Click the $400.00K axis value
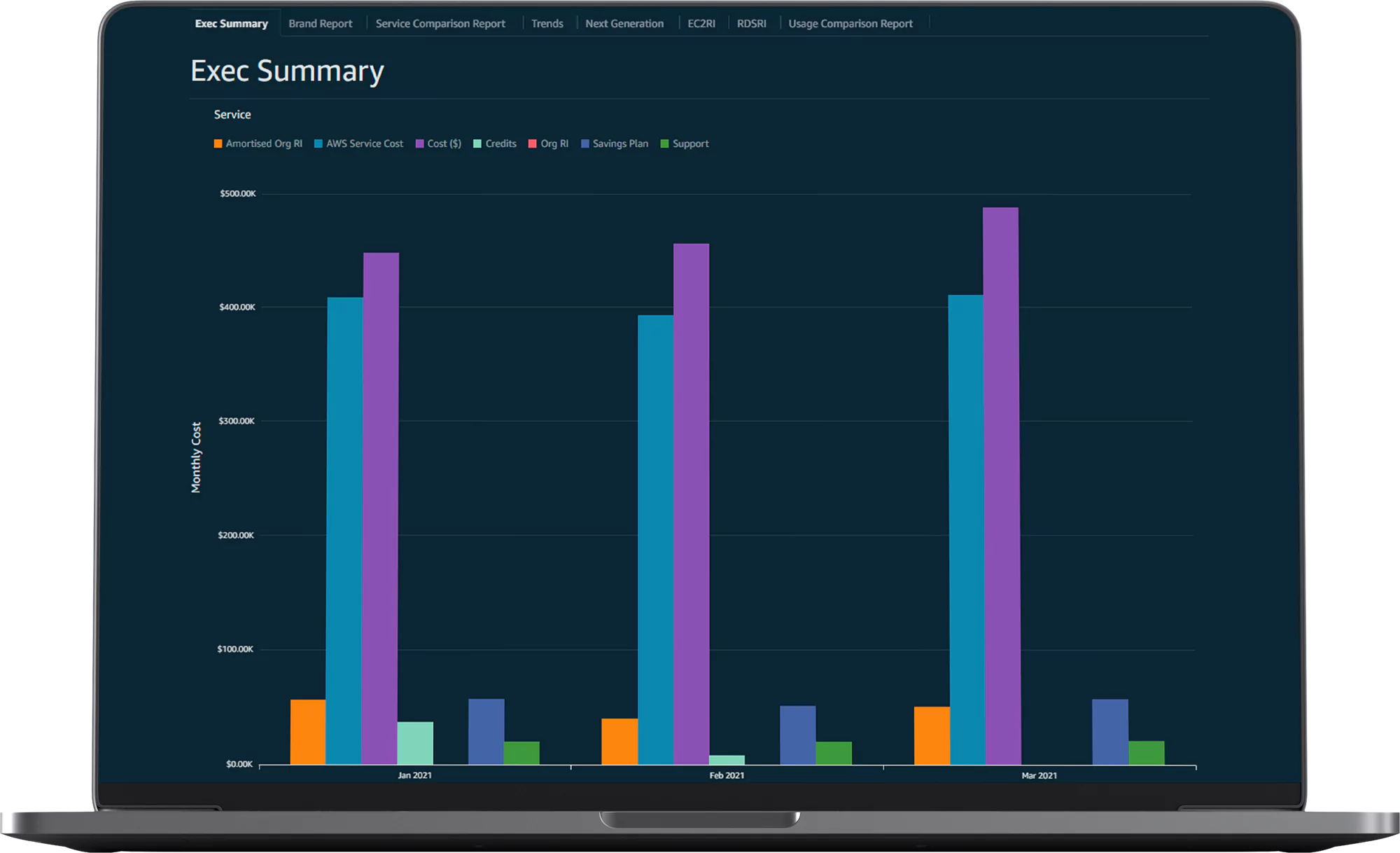The height and width of the screenshot is (853, 1400). [237, 307]
